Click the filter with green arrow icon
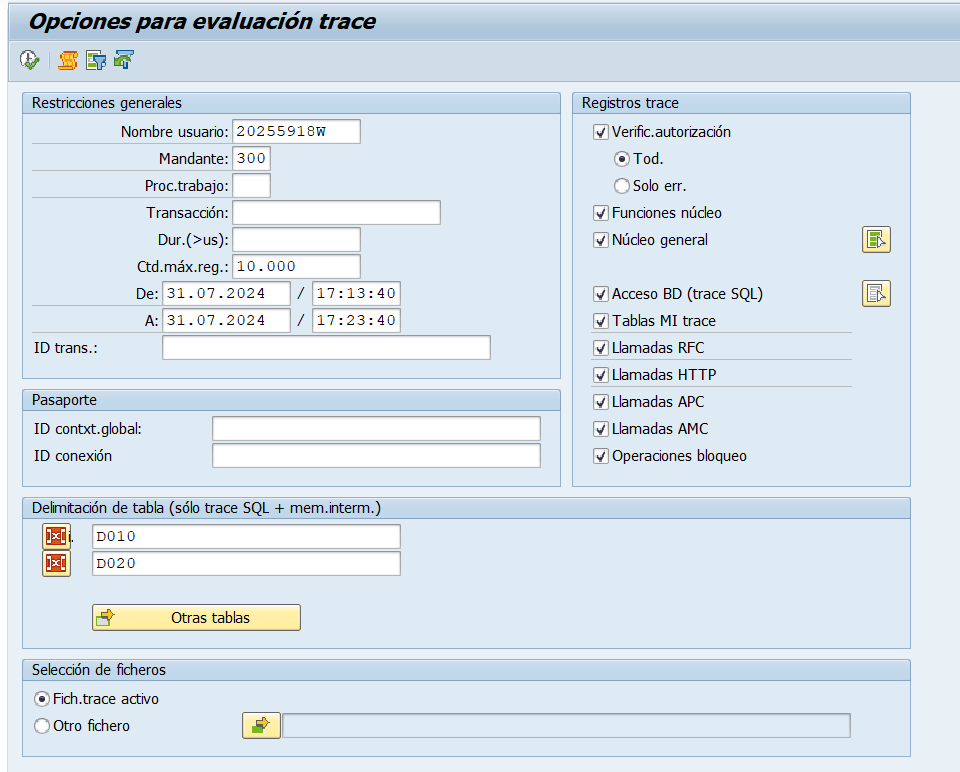The height and width of the screenshot is (772, 960). (x=123, y=61)
